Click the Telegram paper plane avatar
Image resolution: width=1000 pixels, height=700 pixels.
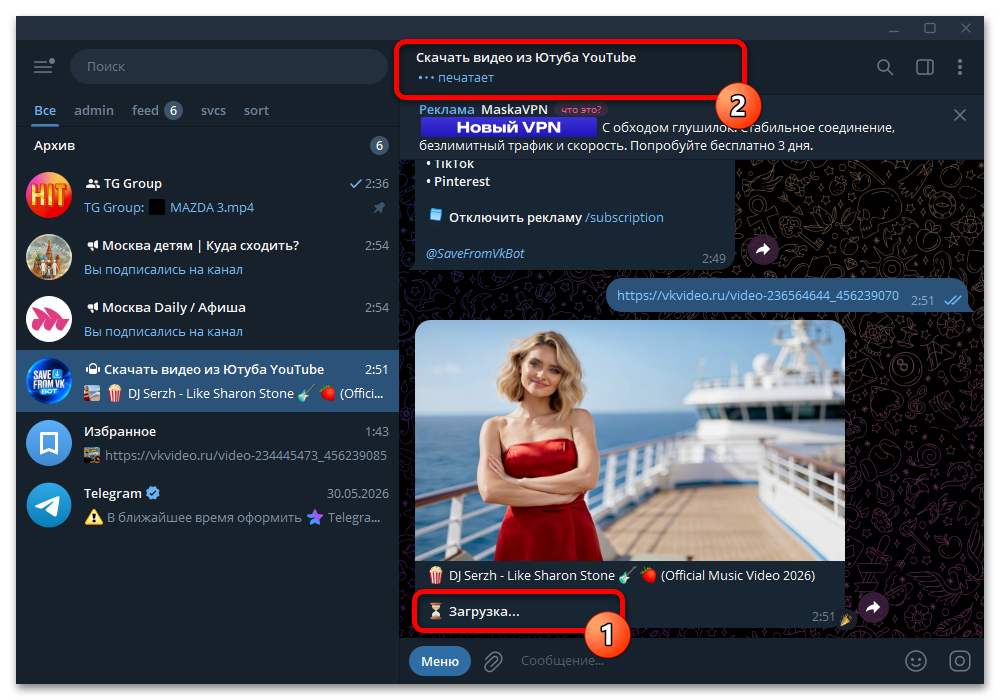coord(48,505)
